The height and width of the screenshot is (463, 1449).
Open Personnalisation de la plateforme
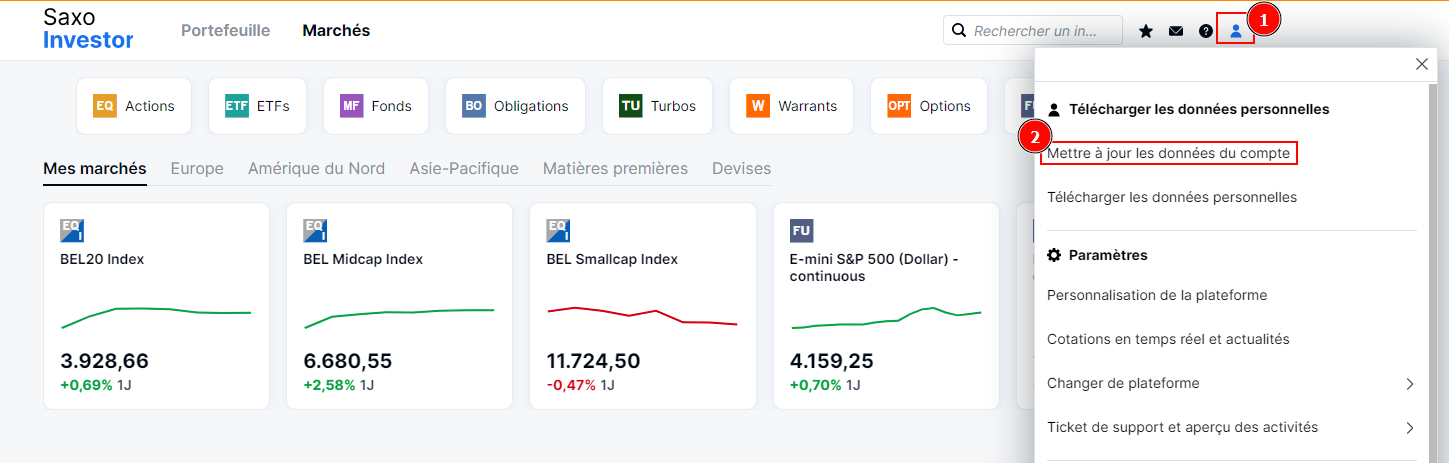point(1157,295)
